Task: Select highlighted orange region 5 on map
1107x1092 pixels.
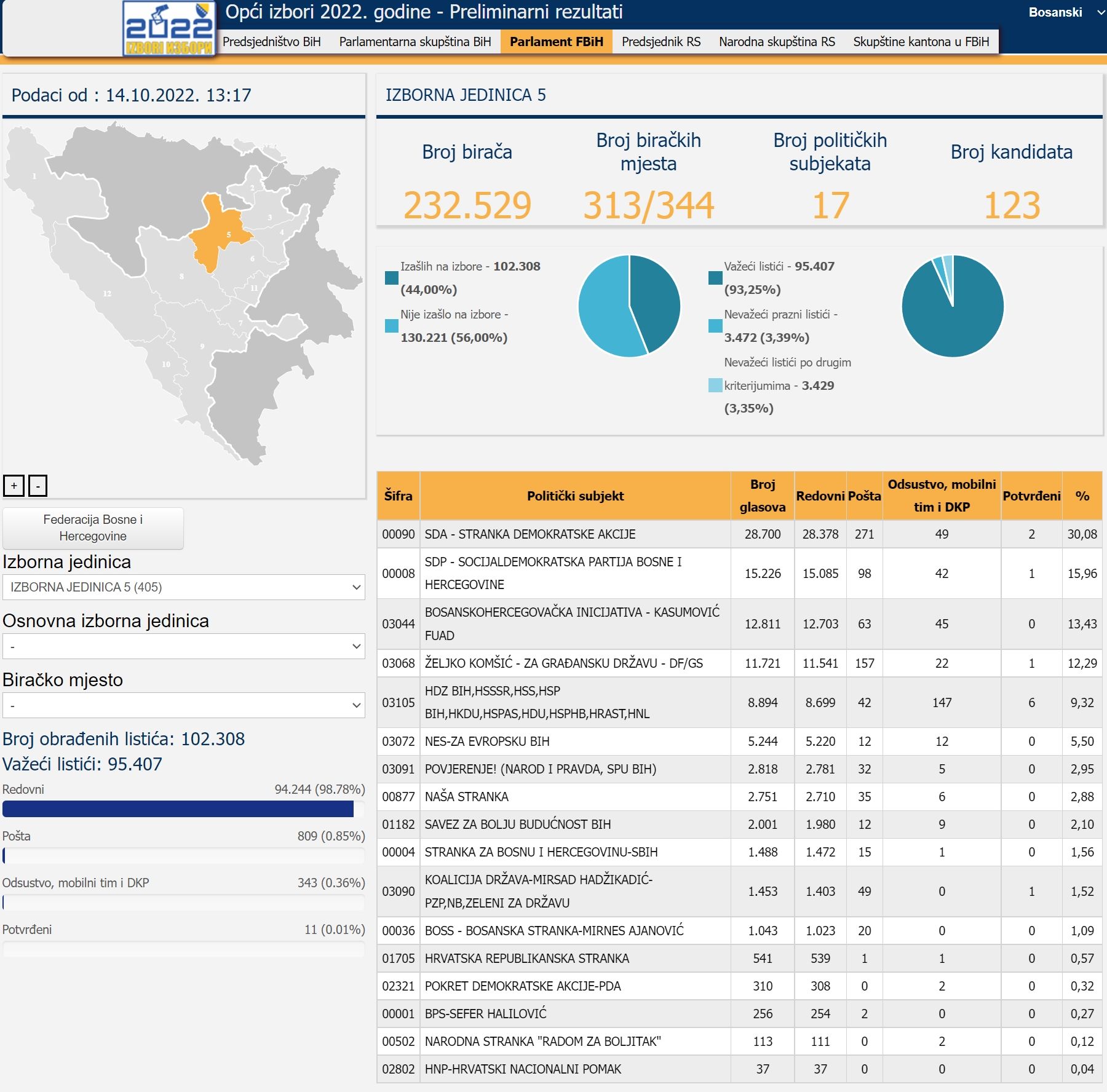Action: tap(218, 235)
